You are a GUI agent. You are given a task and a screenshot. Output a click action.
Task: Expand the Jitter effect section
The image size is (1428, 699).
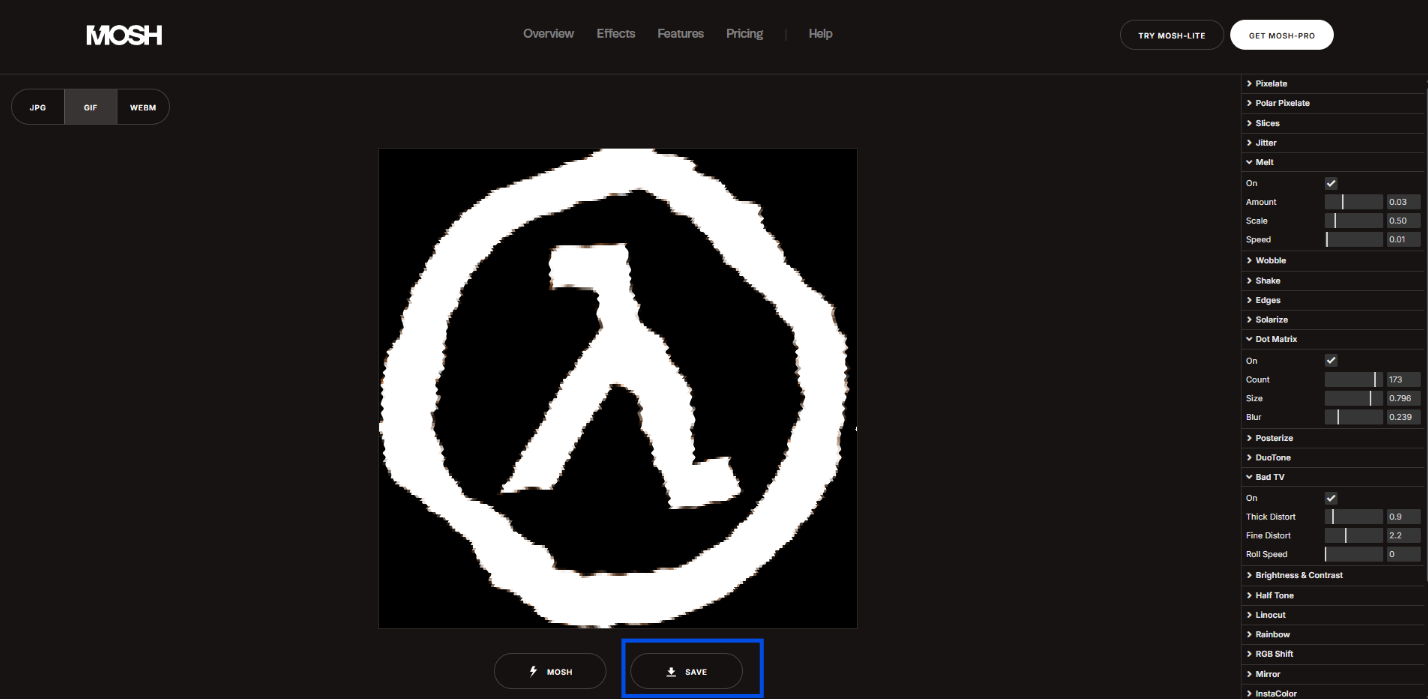(1333, 143)
